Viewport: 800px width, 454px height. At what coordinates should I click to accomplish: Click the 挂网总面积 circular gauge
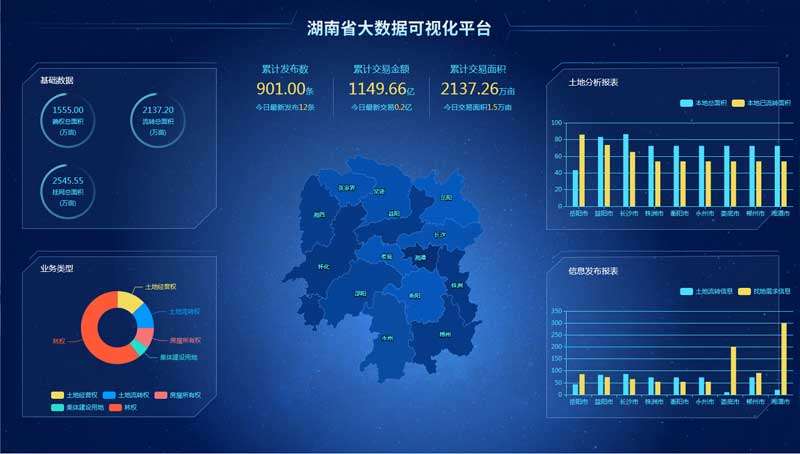click(x=67, y=190)
